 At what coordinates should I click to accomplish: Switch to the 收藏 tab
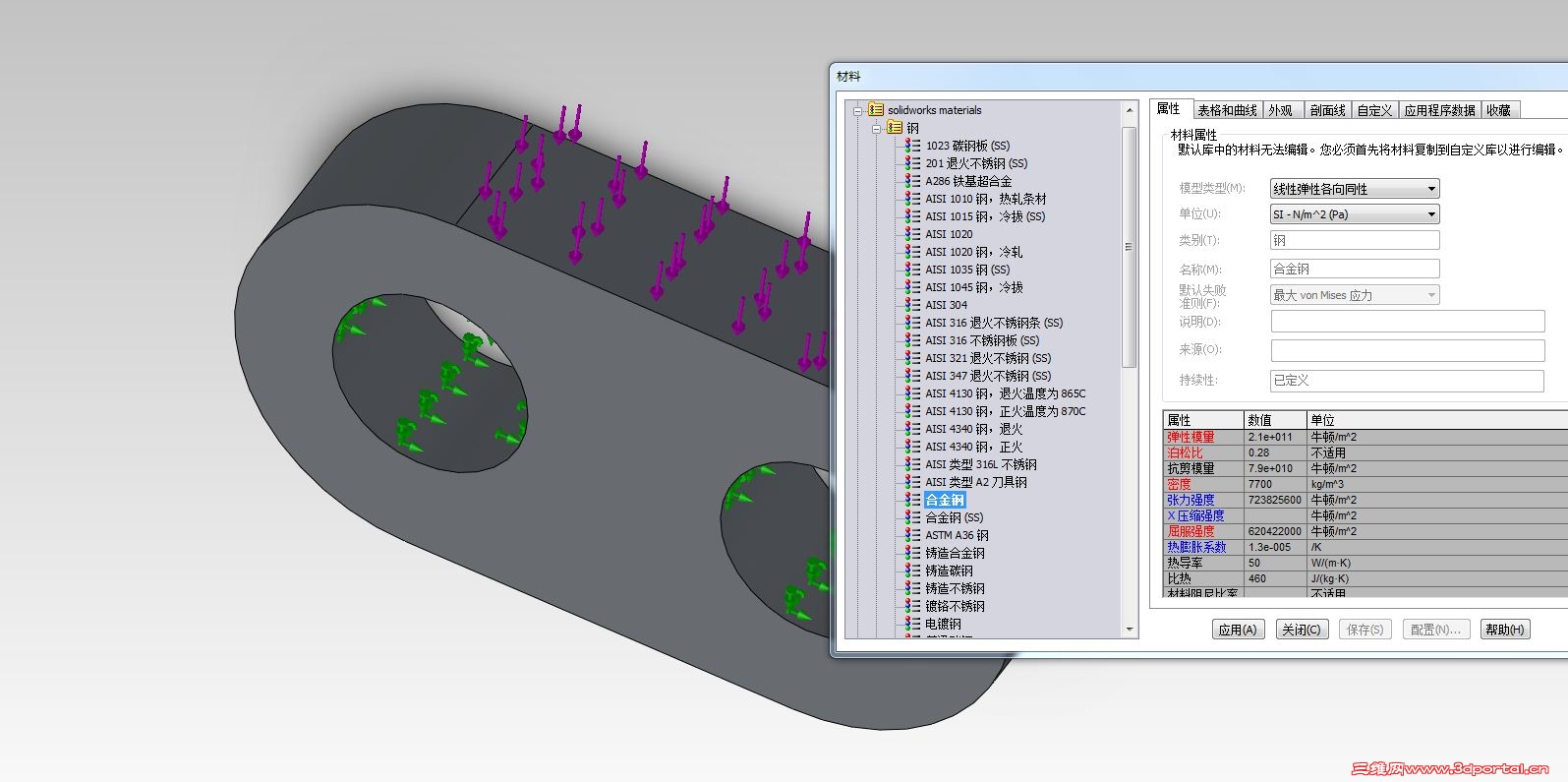(1499, 110)
